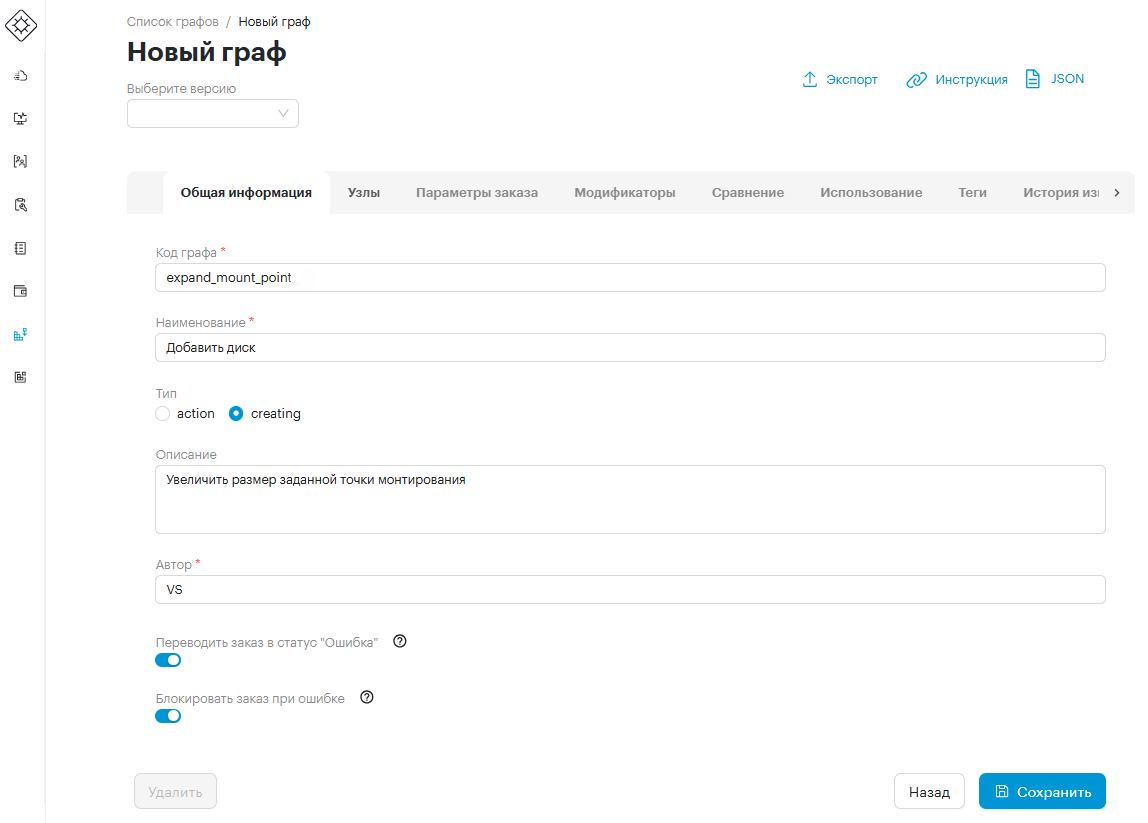
Task: Click the Новый граф page heading
Action: (x=206, y=52)
